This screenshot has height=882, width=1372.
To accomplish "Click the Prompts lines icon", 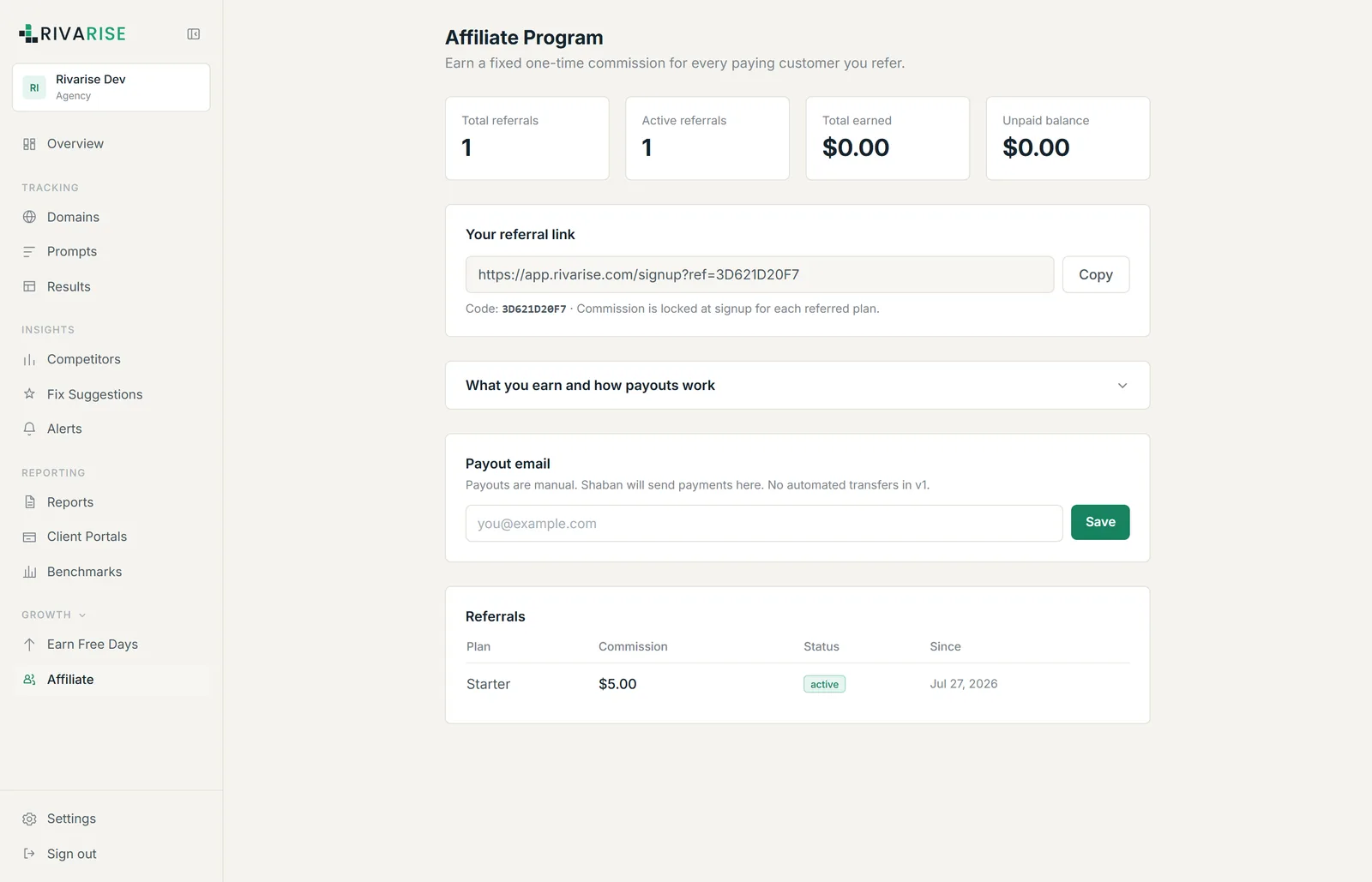I will coord(29,252).
